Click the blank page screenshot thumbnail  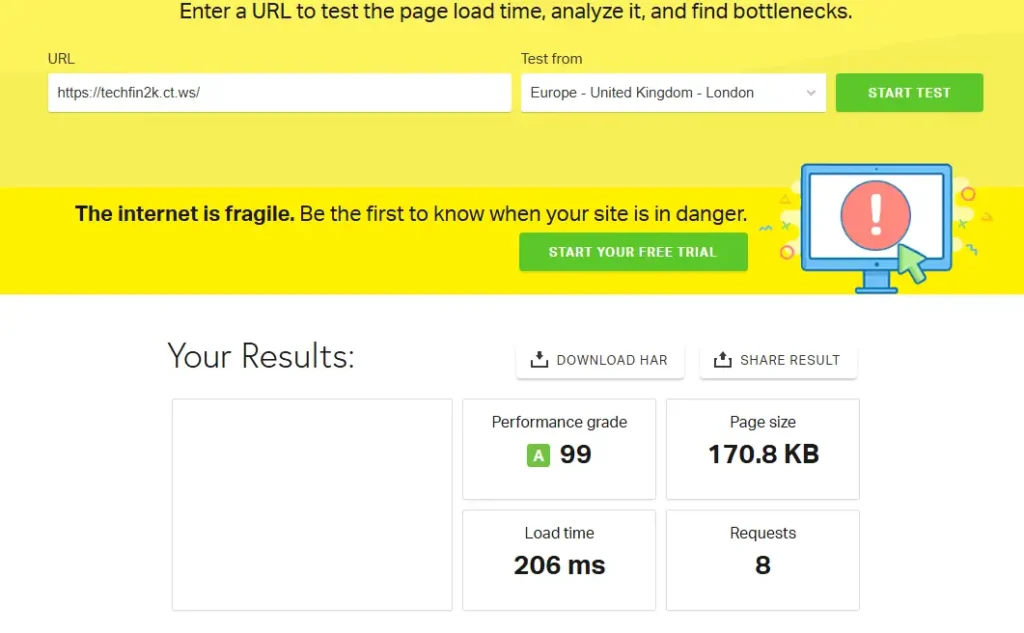click(312, 505)
